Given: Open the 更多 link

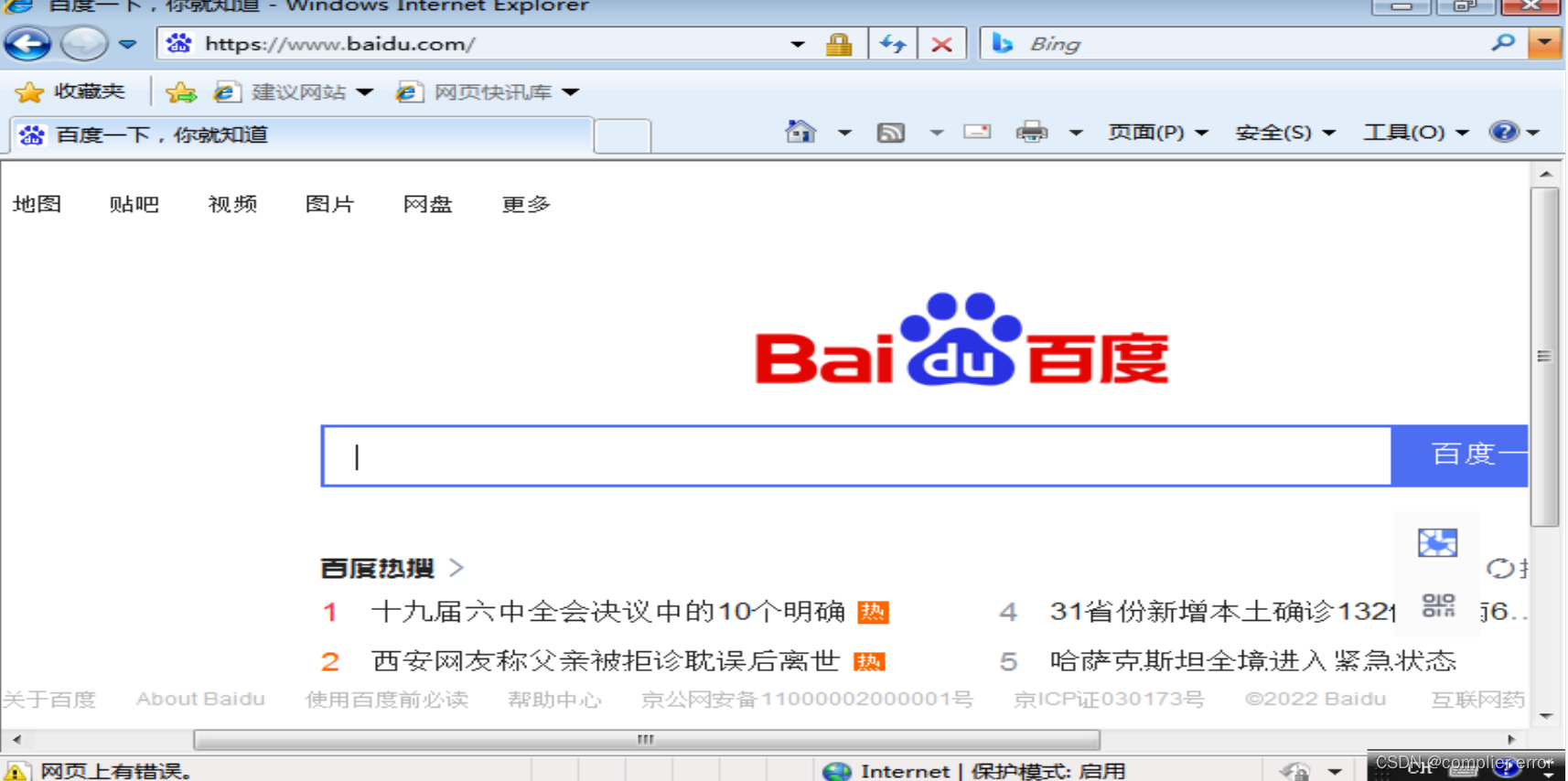Looking at the screenshot, I should point(526,204).
